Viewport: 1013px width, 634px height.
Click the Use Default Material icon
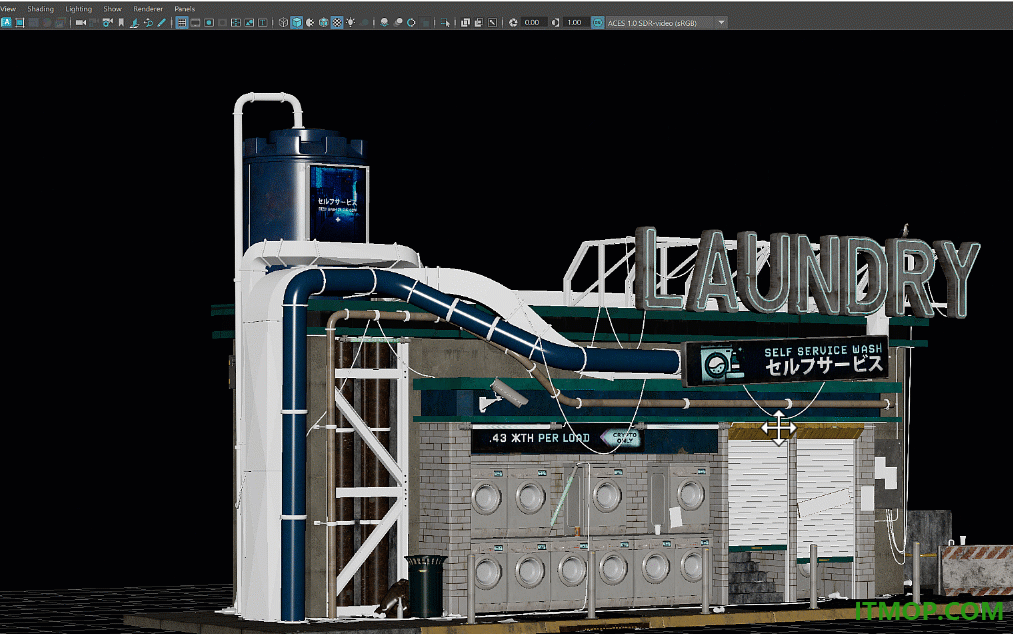(310, 23)
